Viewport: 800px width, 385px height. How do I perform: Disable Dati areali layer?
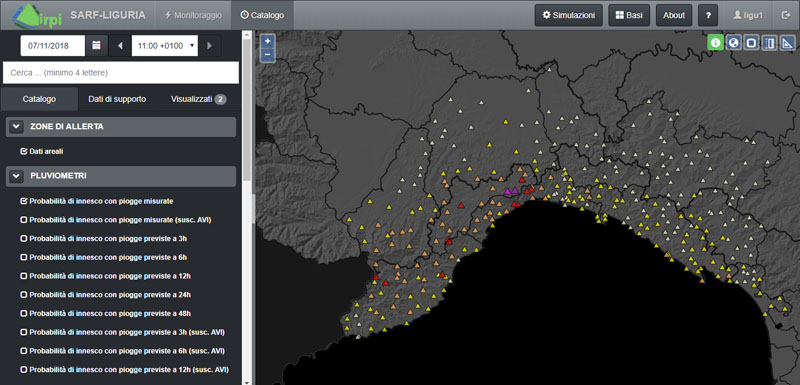(x=23, y=151)
